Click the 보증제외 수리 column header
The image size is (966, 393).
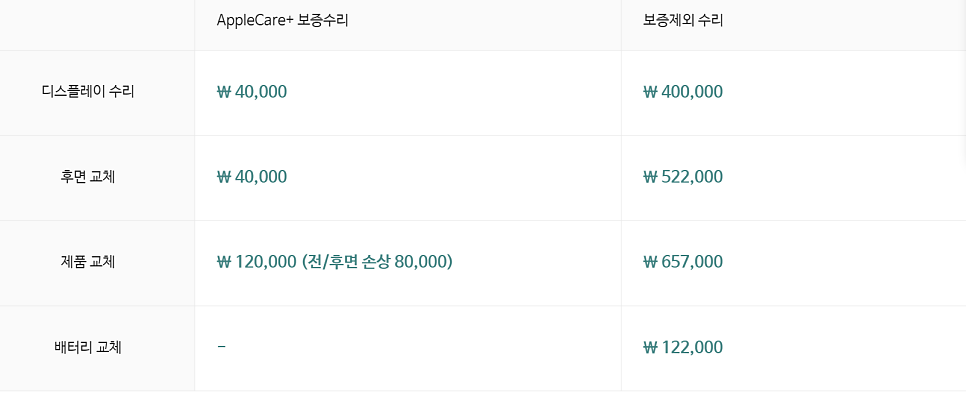coord(683,20)
